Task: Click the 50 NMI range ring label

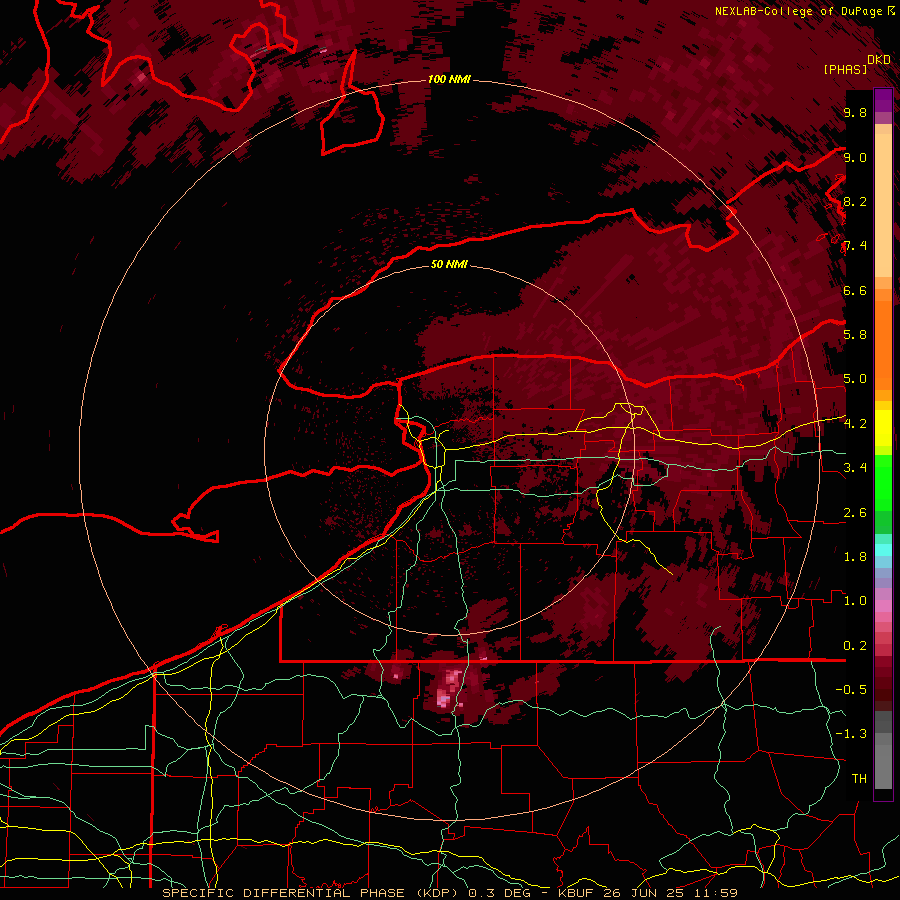Action: coord(449,264)
